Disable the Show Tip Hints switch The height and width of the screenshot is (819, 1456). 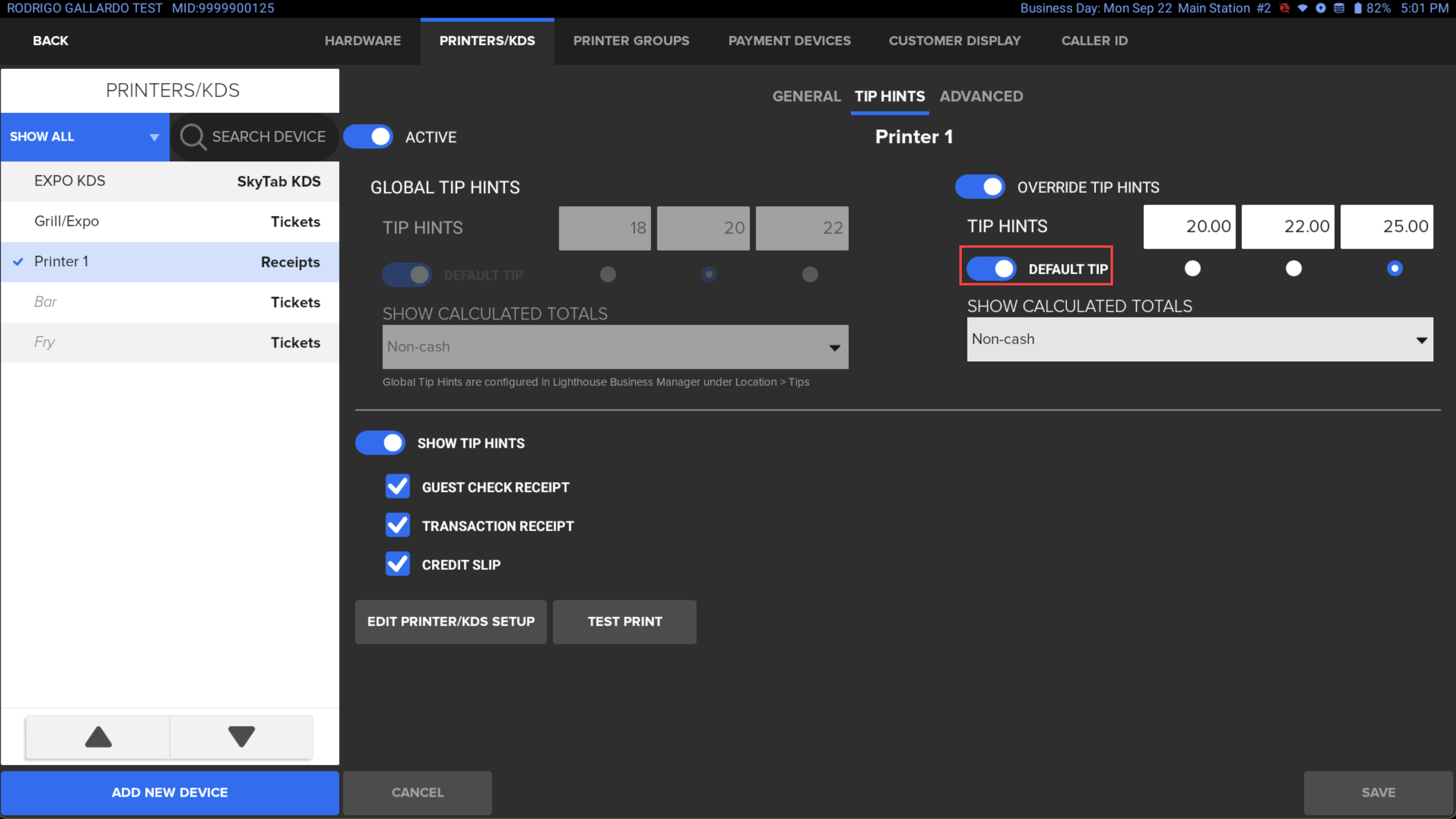(380, 443)
